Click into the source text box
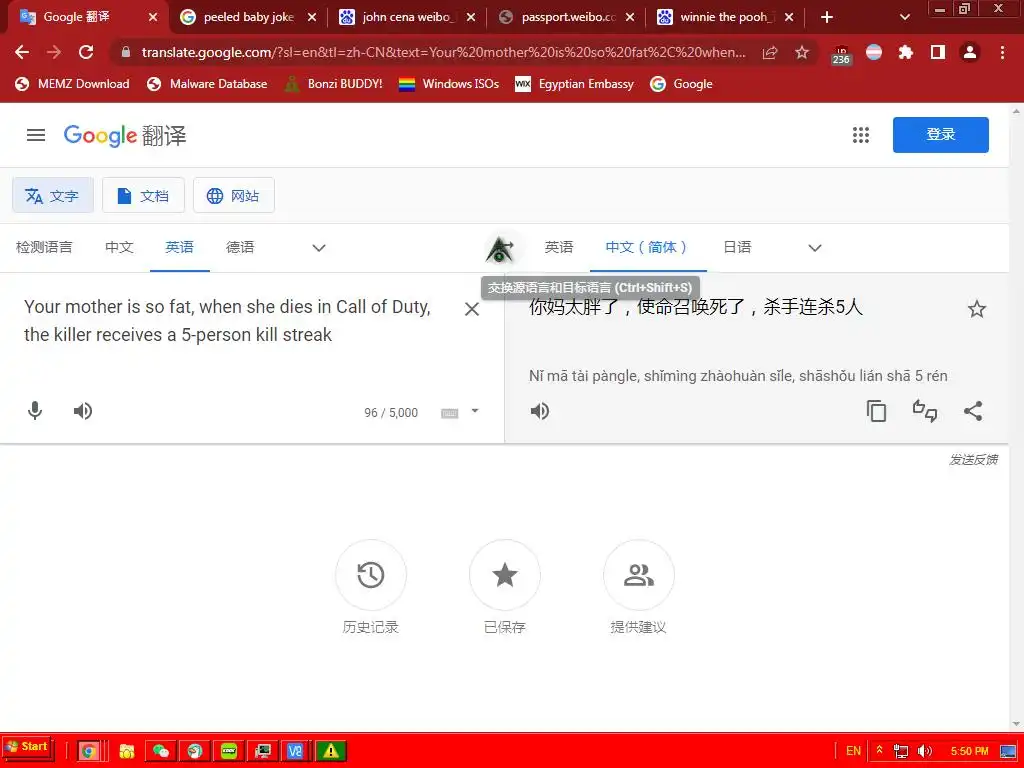Screen dimensions: 1024x768 pos(229,321)
